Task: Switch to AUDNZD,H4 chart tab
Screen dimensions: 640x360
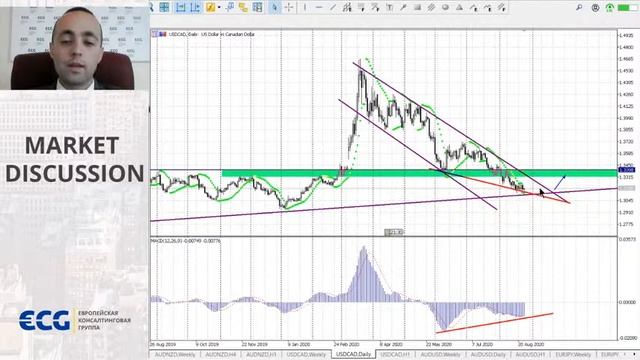Action: point(220,355)
